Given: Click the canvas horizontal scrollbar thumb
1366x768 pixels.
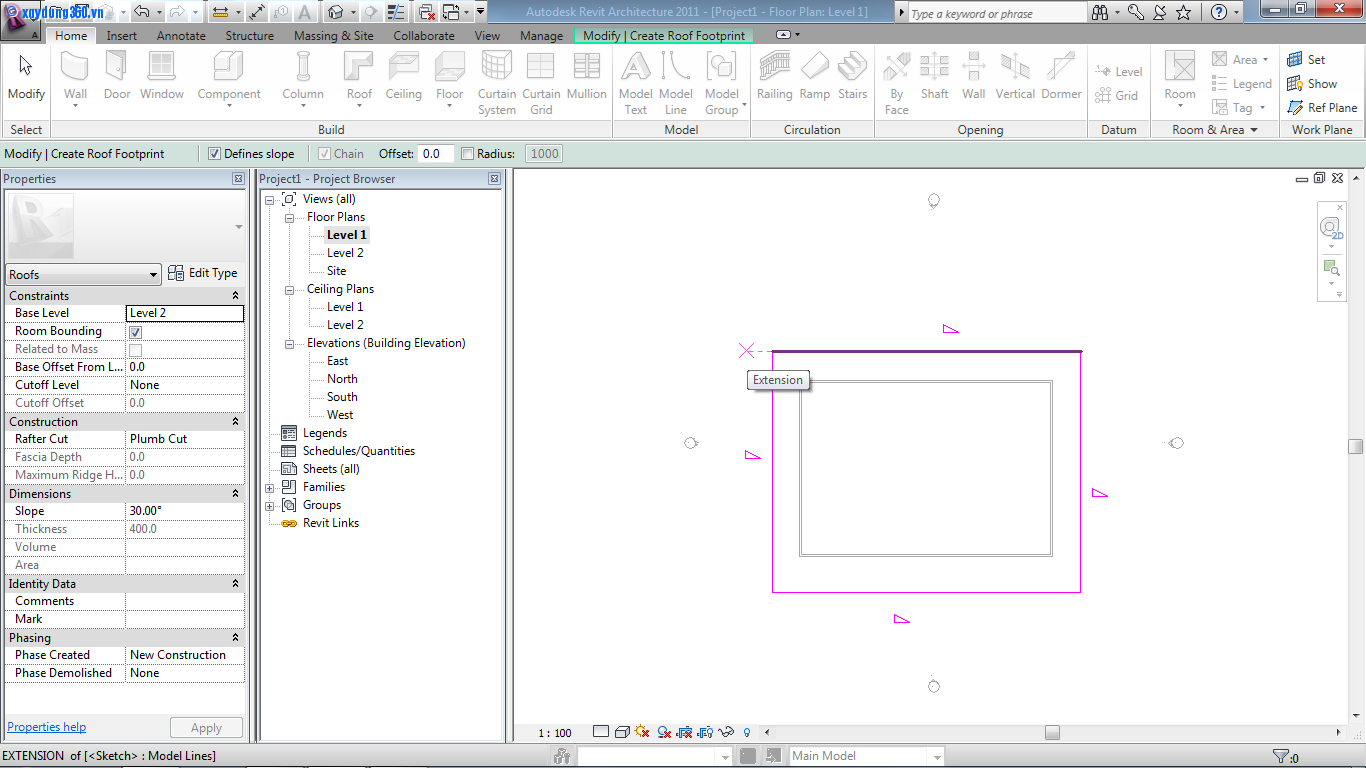Looking at the screenshot, I should click(x=1052, y=732).
